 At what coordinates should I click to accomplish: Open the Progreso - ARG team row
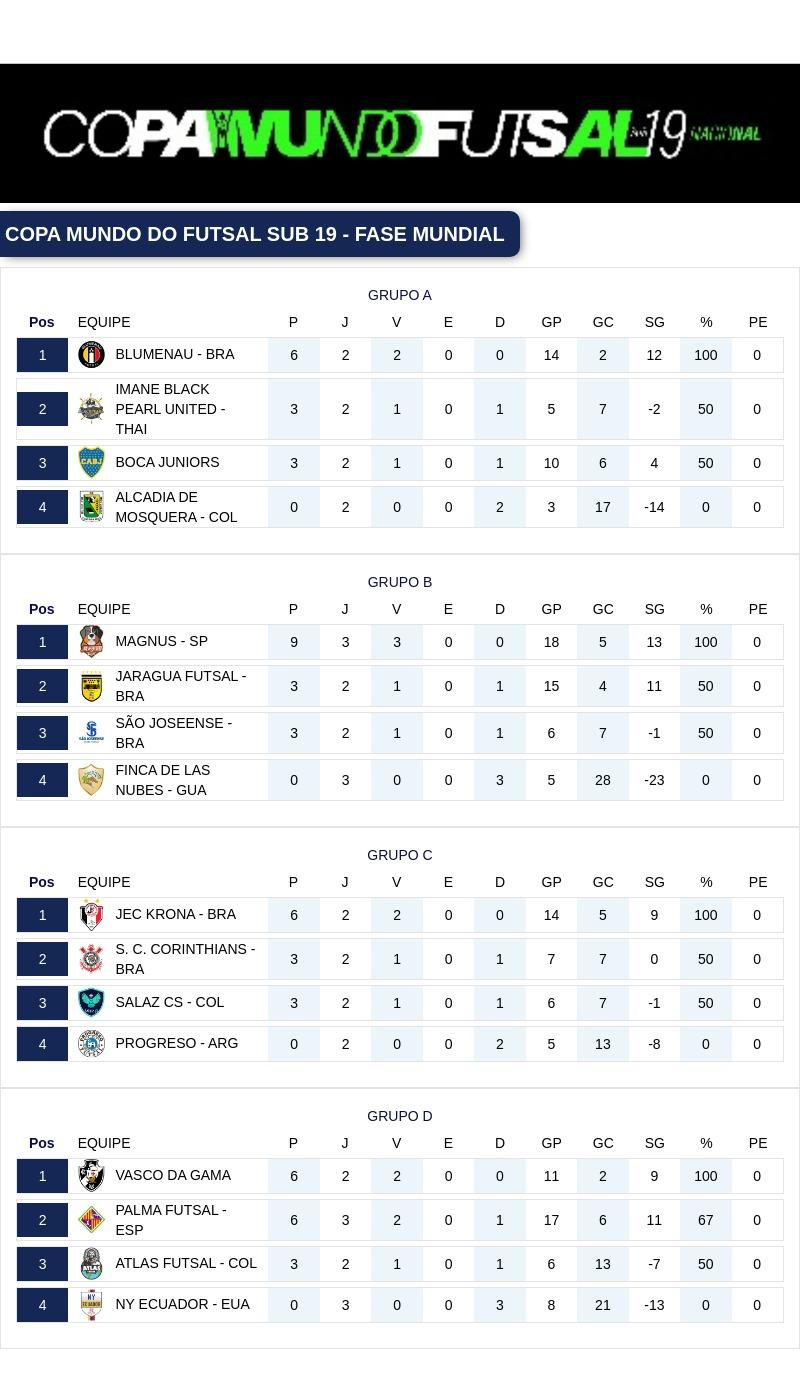177,1043
